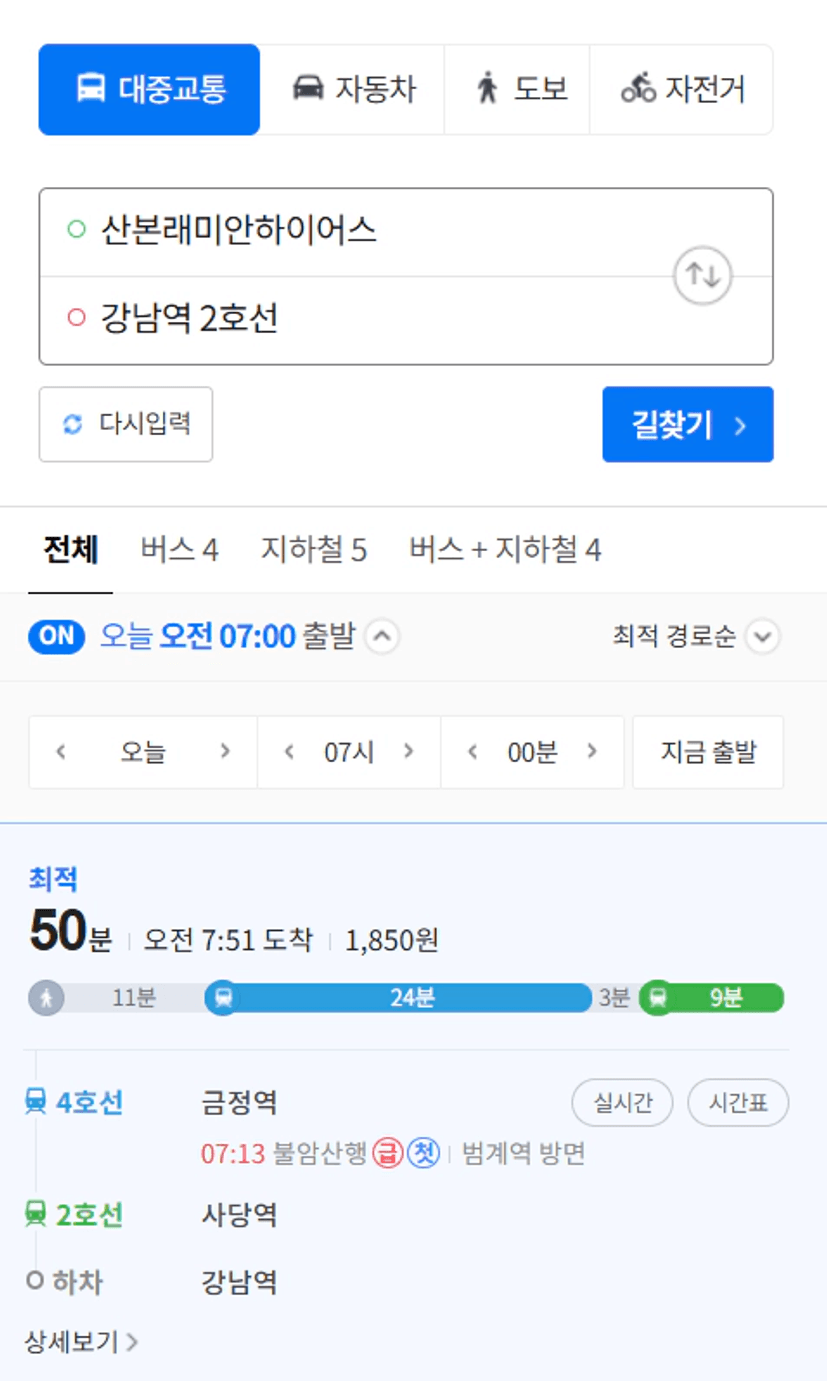Advance the hour past 07시

[408, 751]
